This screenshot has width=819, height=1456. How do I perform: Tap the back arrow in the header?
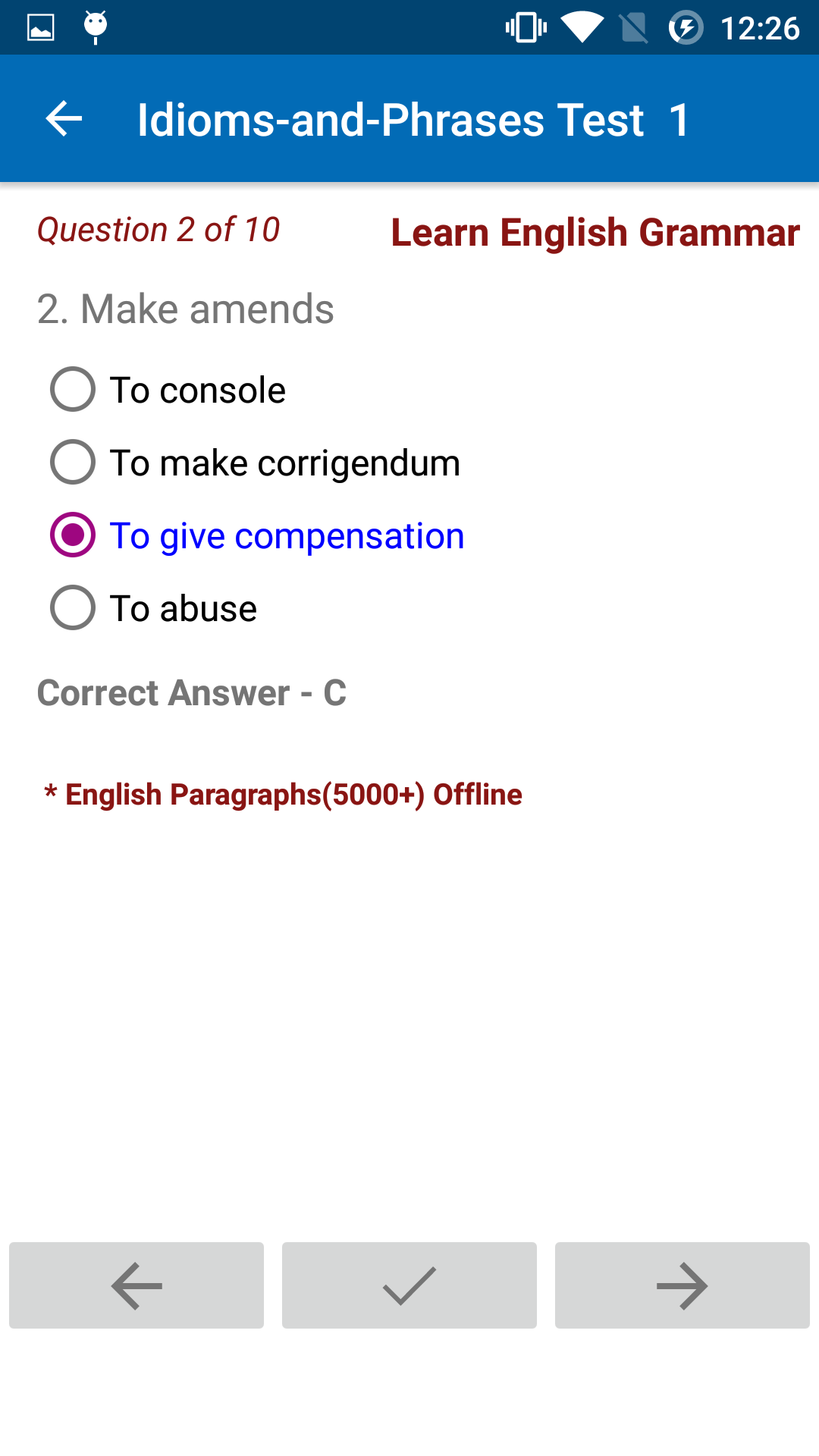point(64,119)
